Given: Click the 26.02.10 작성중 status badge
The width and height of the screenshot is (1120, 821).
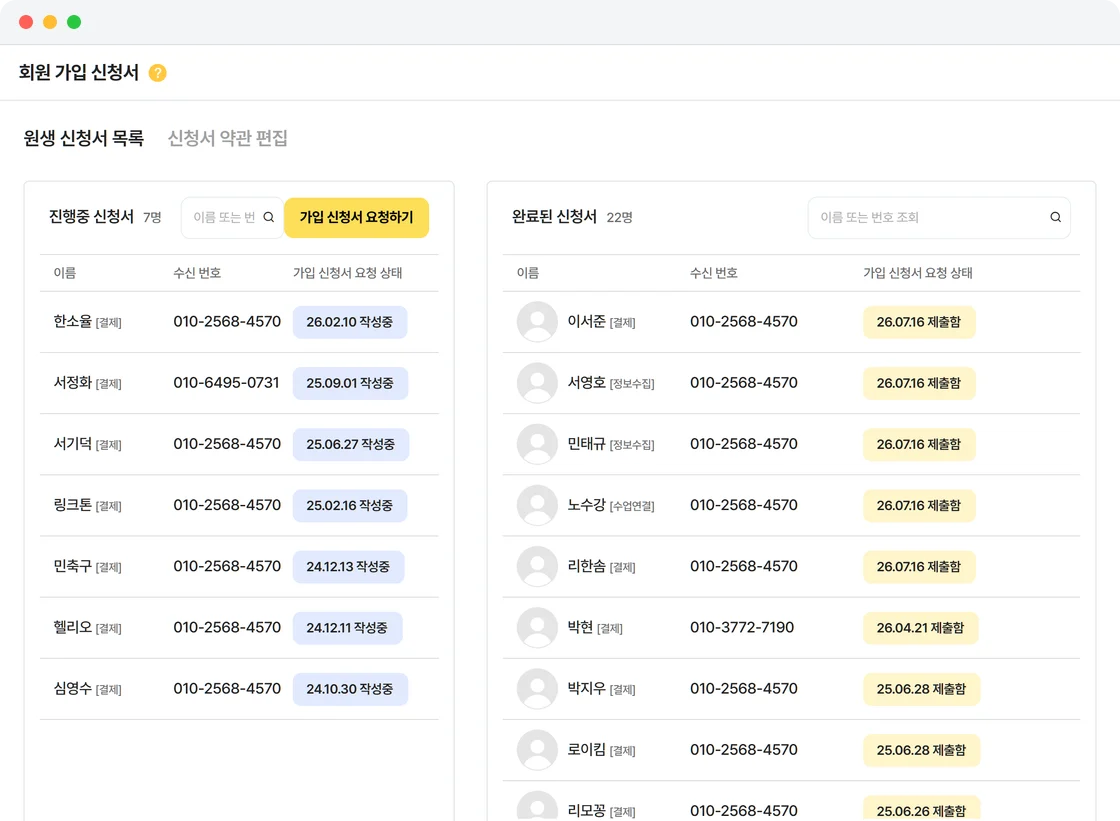Looking at the screenshot, I should click(350, 322).
